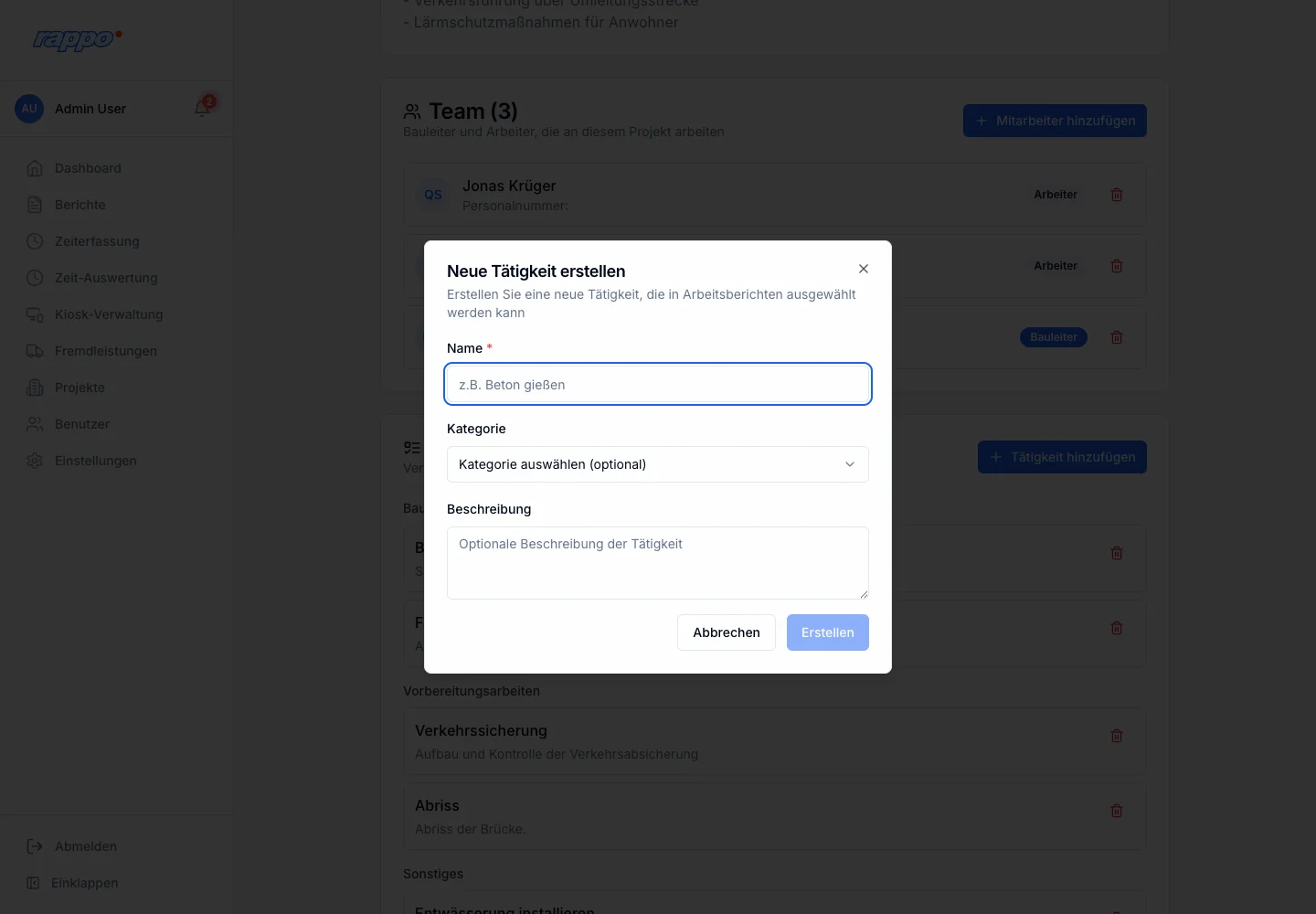Click Mitarbeiter hinzufügen button

click(x=1055, y=121)
